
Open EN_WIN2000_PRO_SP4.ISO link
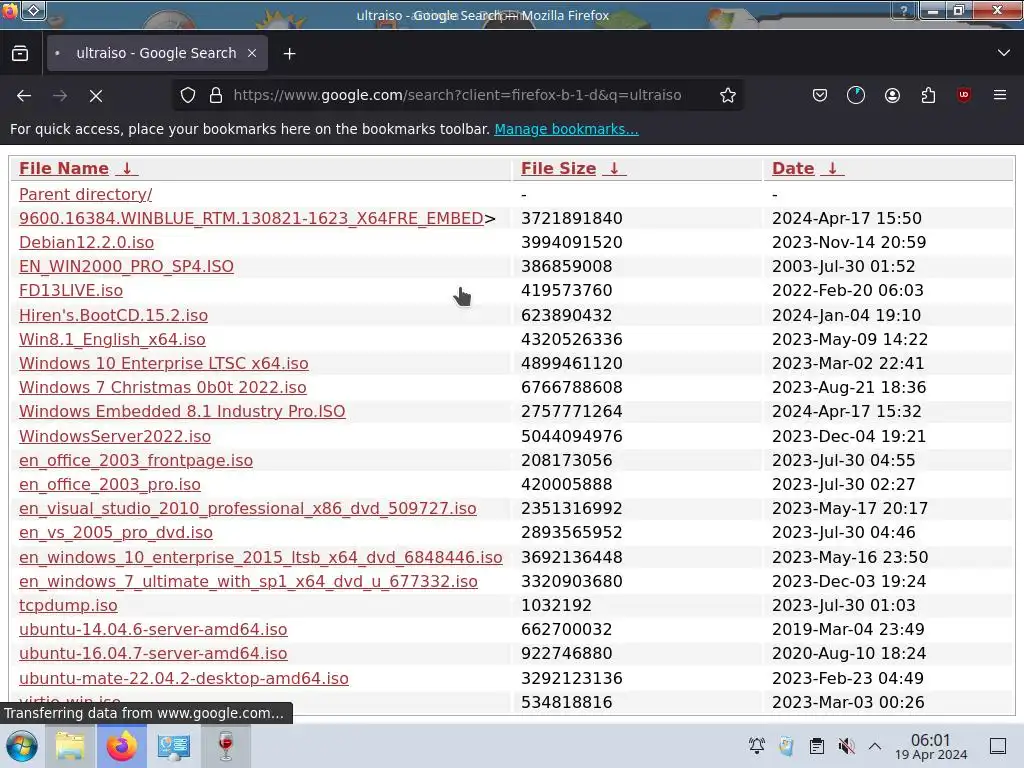(126, 266)
